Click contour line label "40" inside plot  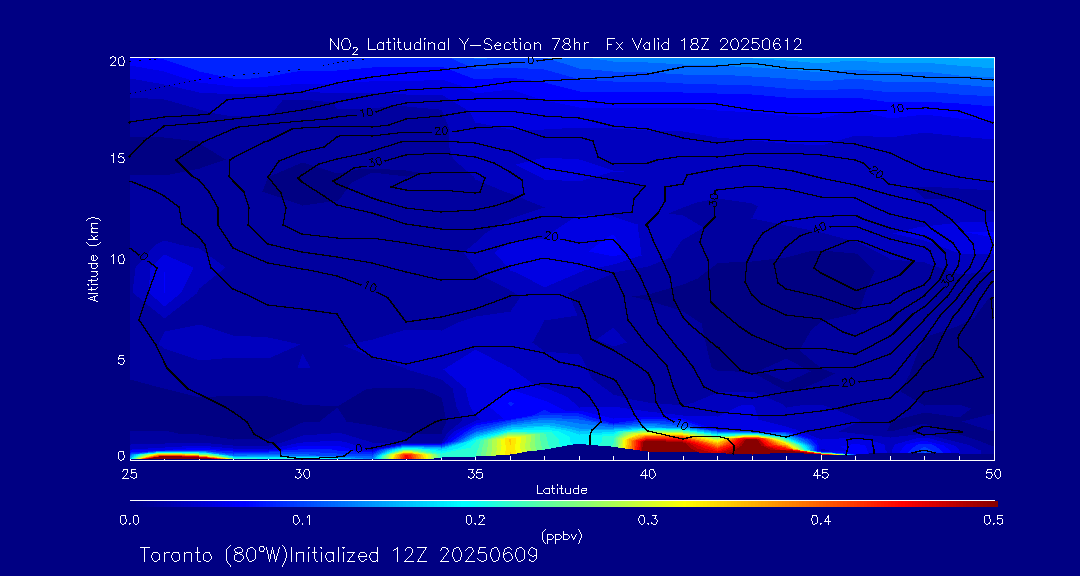coord(820,227)
